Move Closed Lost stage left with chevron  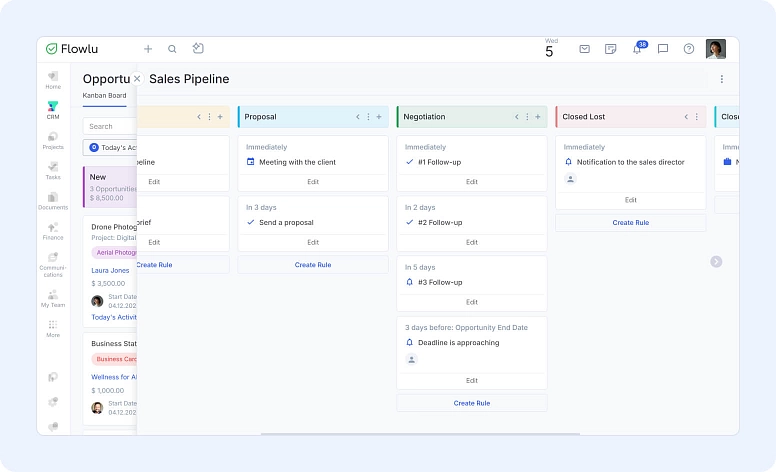[686, 117]
